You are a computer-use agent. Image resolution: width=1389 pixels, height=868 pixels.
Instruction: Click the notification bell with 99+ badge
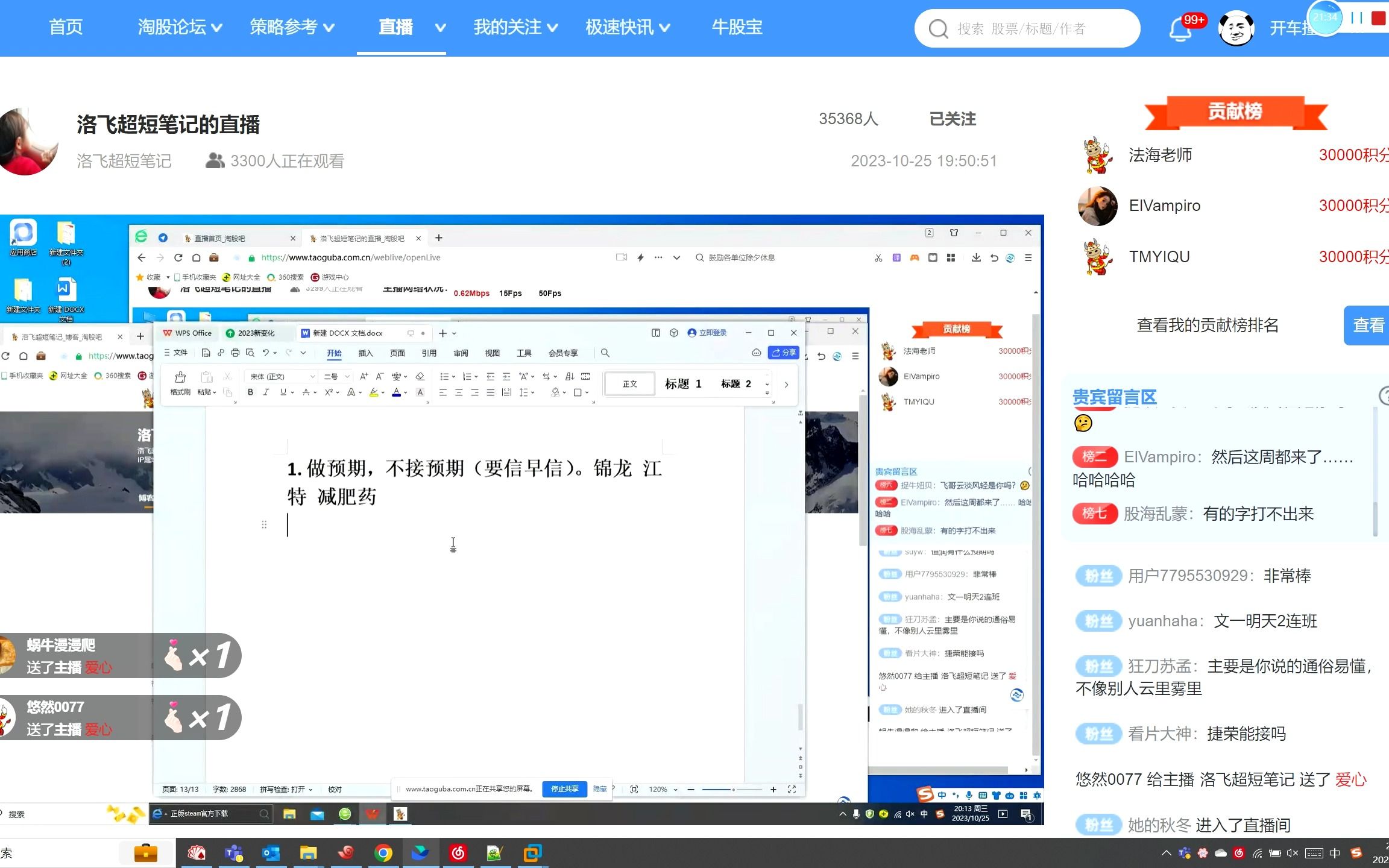pos(1182,28)
